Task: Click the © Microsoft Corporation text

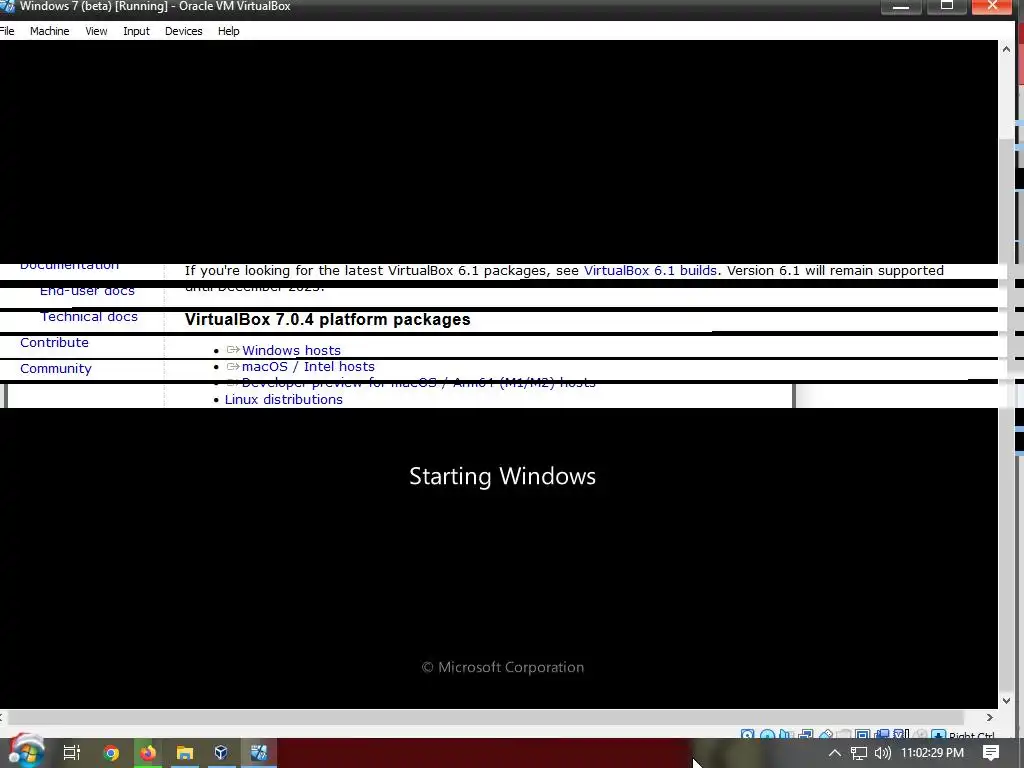Action: [x=503, y=667]
